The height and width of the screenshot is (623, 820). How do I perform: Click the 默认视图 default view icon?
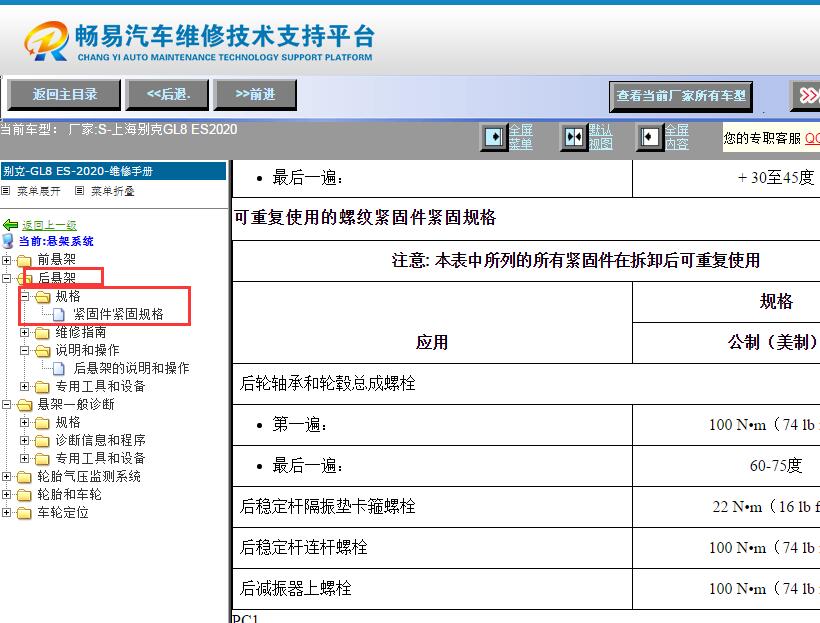(574, 138)
